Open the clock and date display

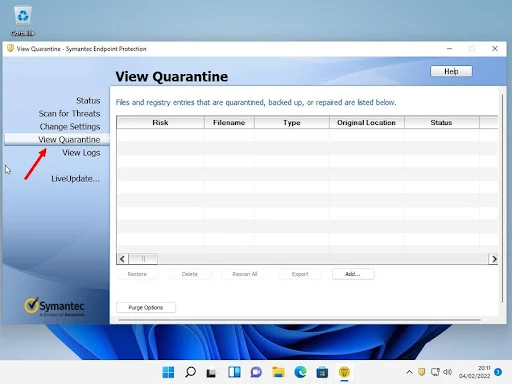pyautogui.click(x=475, y=372)
